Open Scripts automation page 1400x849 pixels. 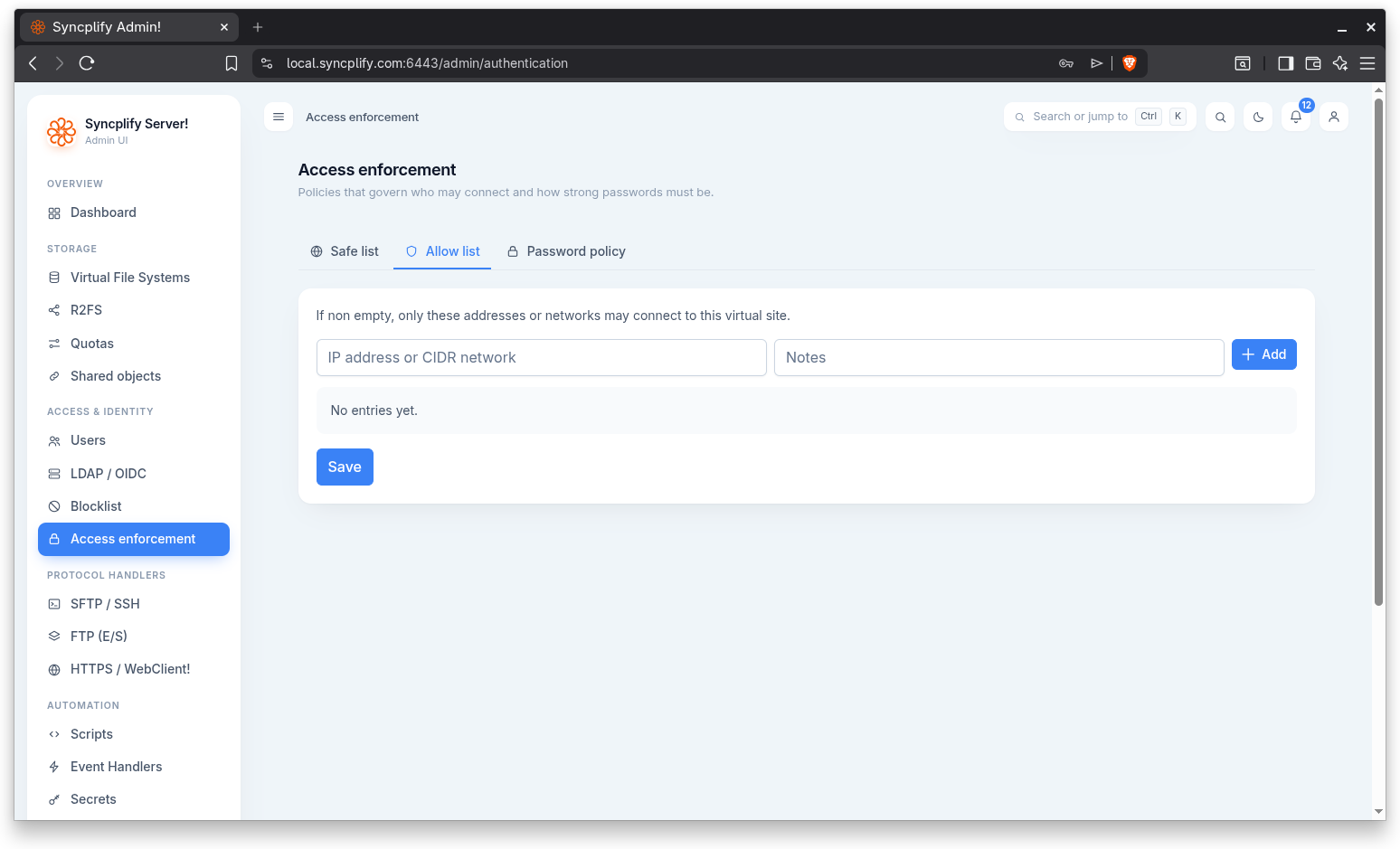click(x=134, y=734)
